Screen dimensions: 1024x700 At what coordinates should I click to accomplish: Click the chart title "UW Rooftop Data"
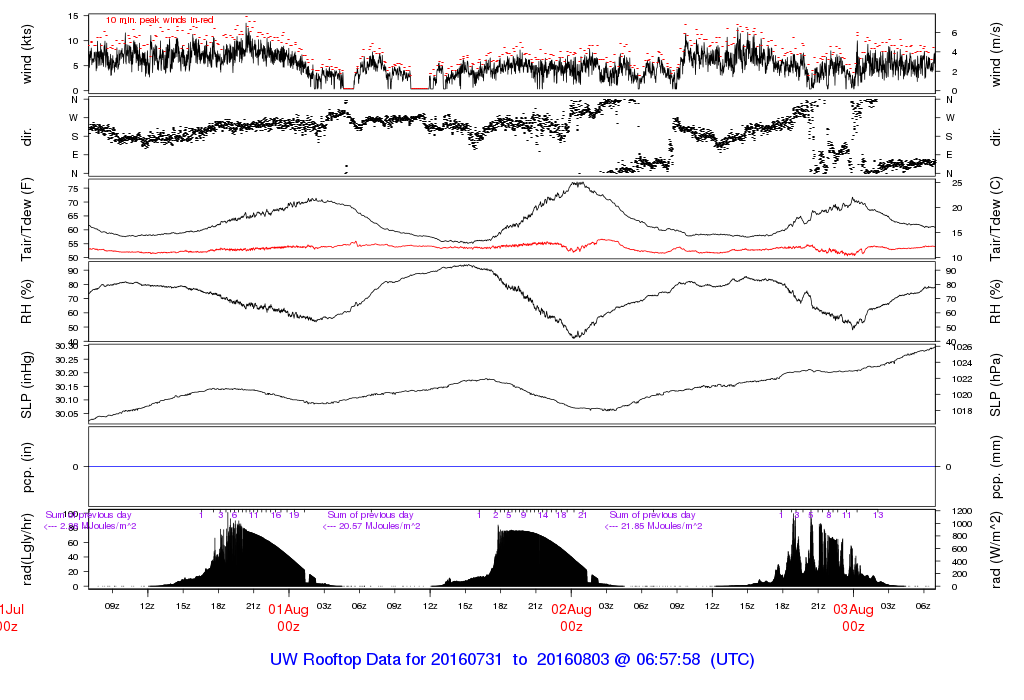pos(511,660)
